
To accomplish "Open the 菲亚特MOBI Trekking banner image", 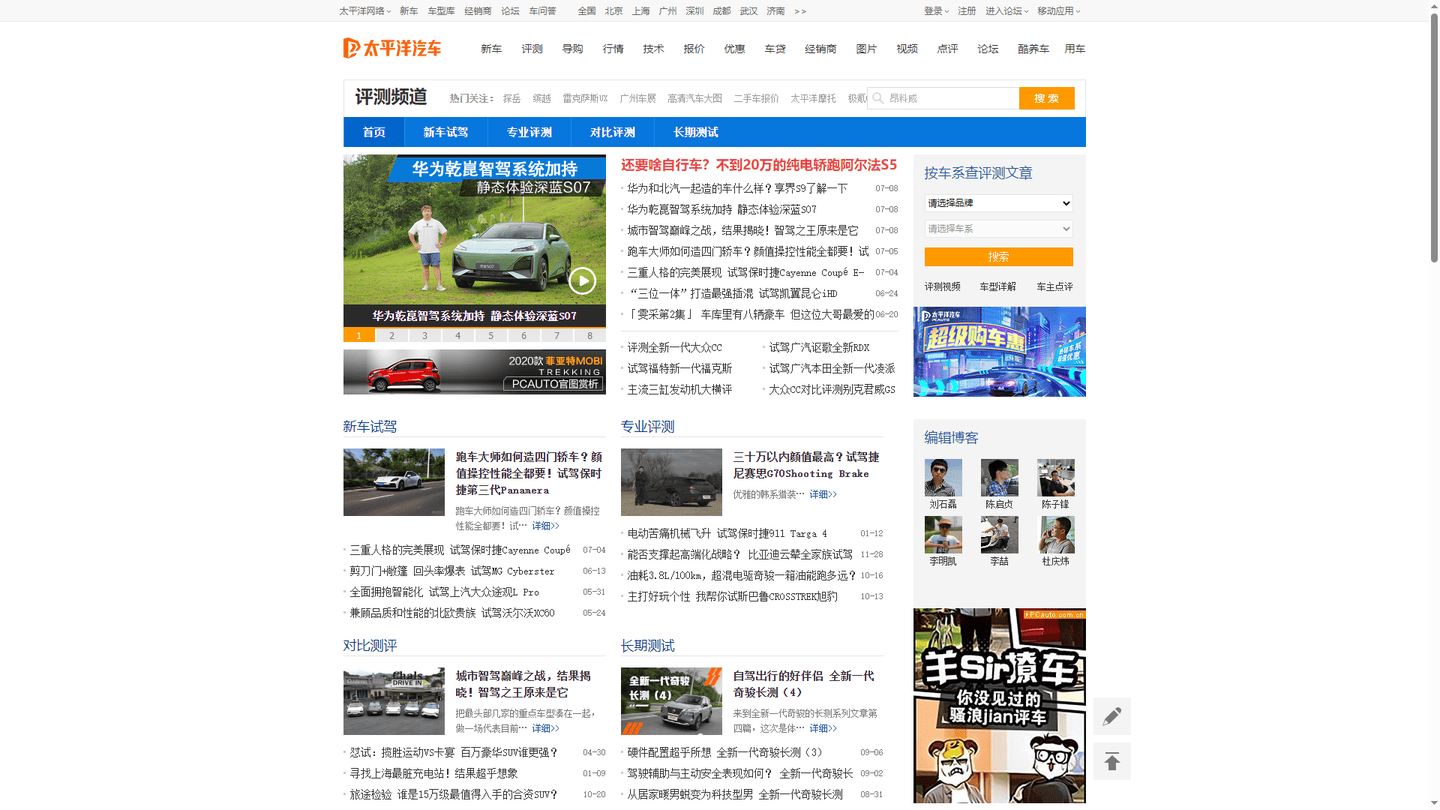I will pos(474,372).
